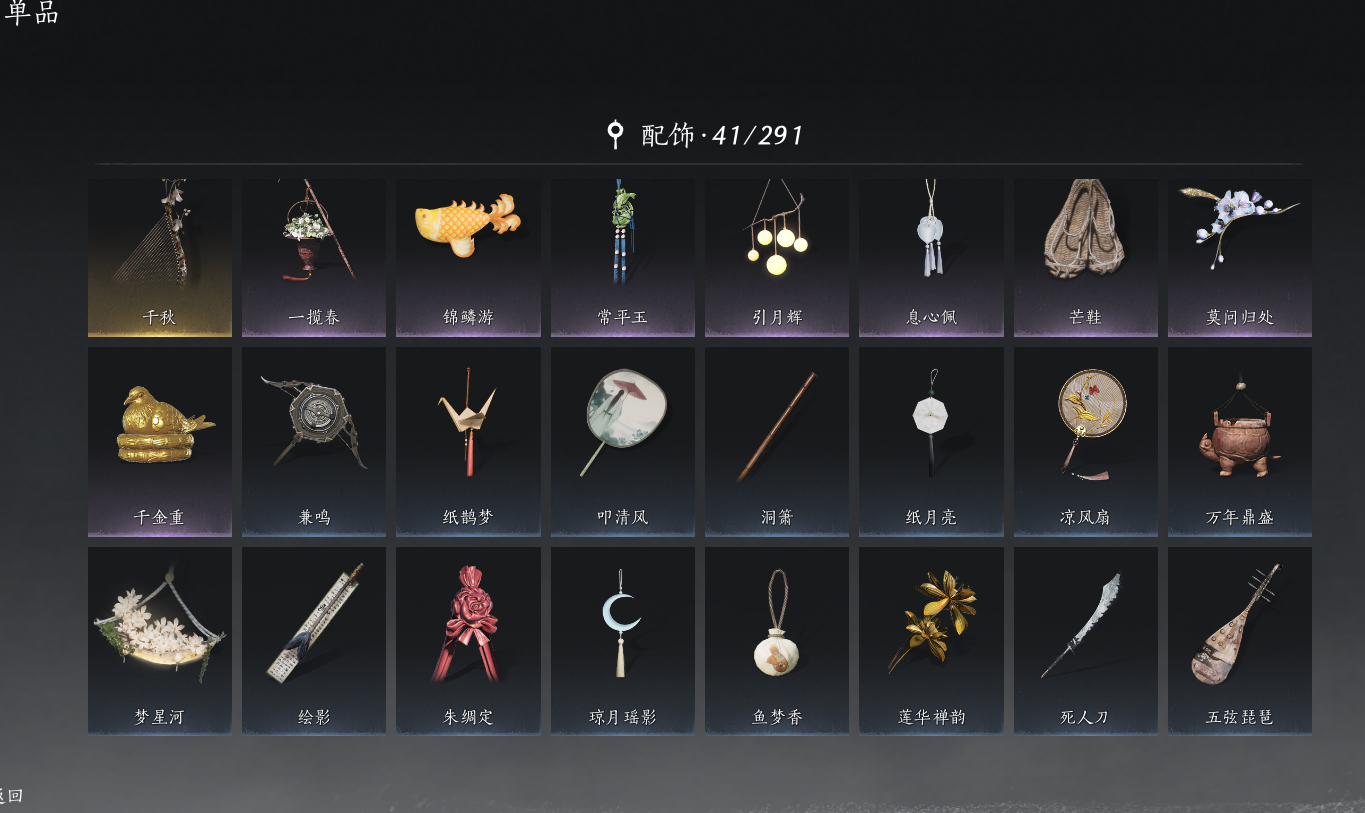Pick the 兼鸣 octagonal drum item
Viewport: 1365px width, 813px height.
tap(314, 442)
